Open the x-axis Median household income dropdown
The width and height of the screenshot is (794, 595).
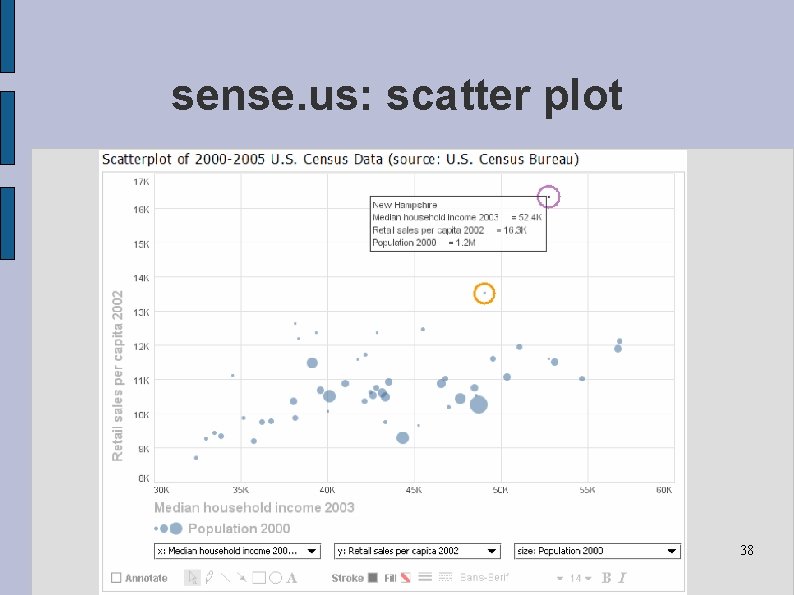[x=238, y=550]
